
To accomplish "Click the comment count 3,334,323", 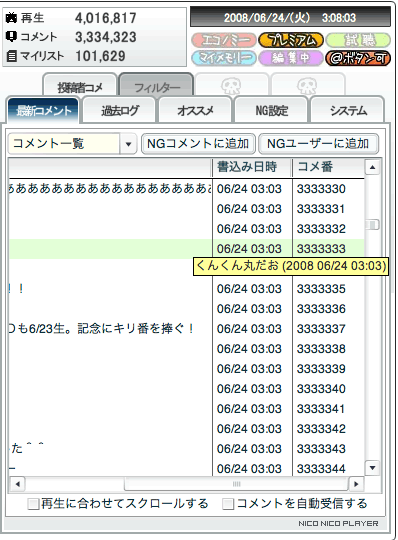I will (x=106, y=37).
